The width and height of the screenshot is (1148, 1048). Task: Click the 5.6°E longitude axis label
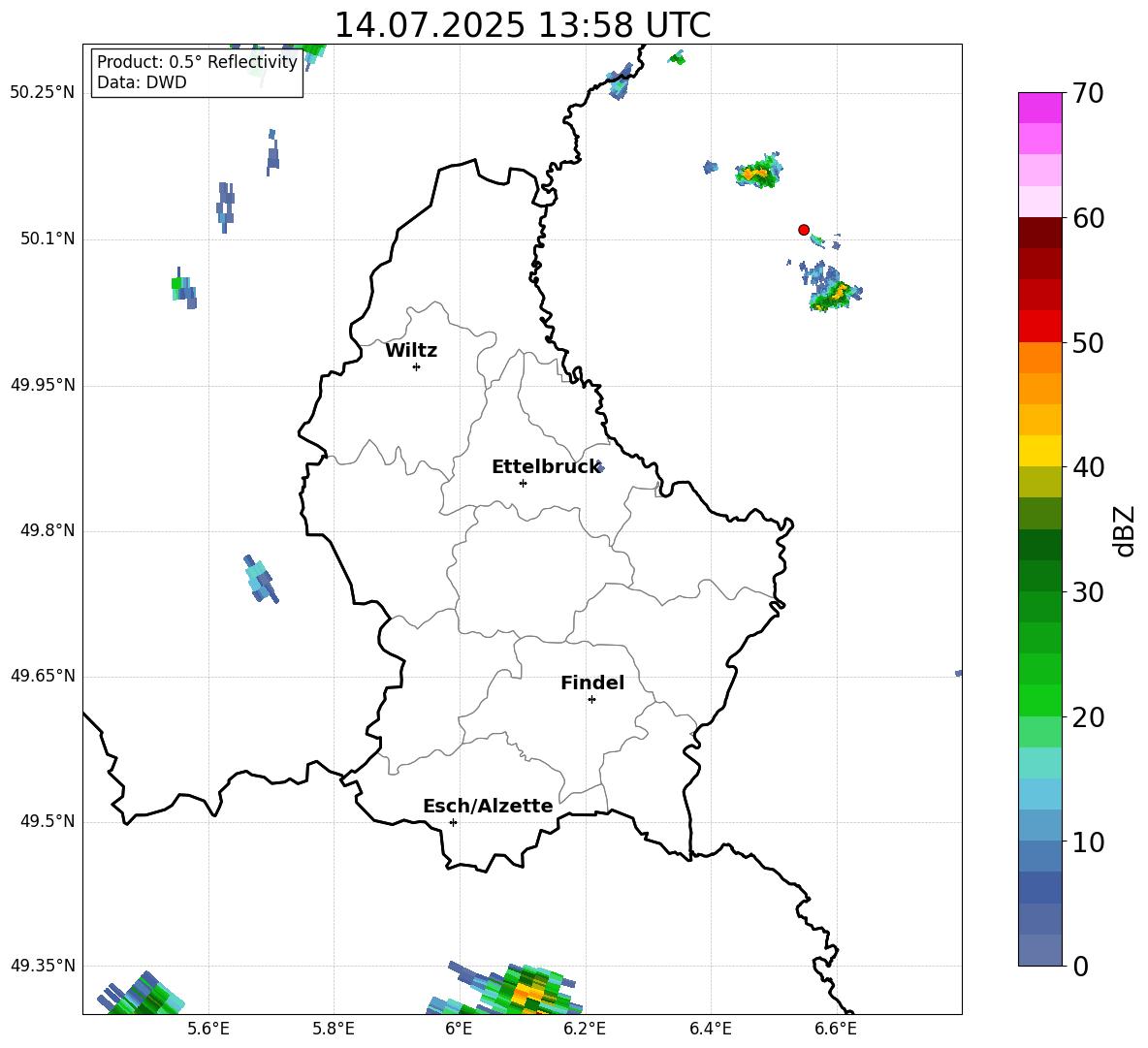click(x=208, y=1029)
